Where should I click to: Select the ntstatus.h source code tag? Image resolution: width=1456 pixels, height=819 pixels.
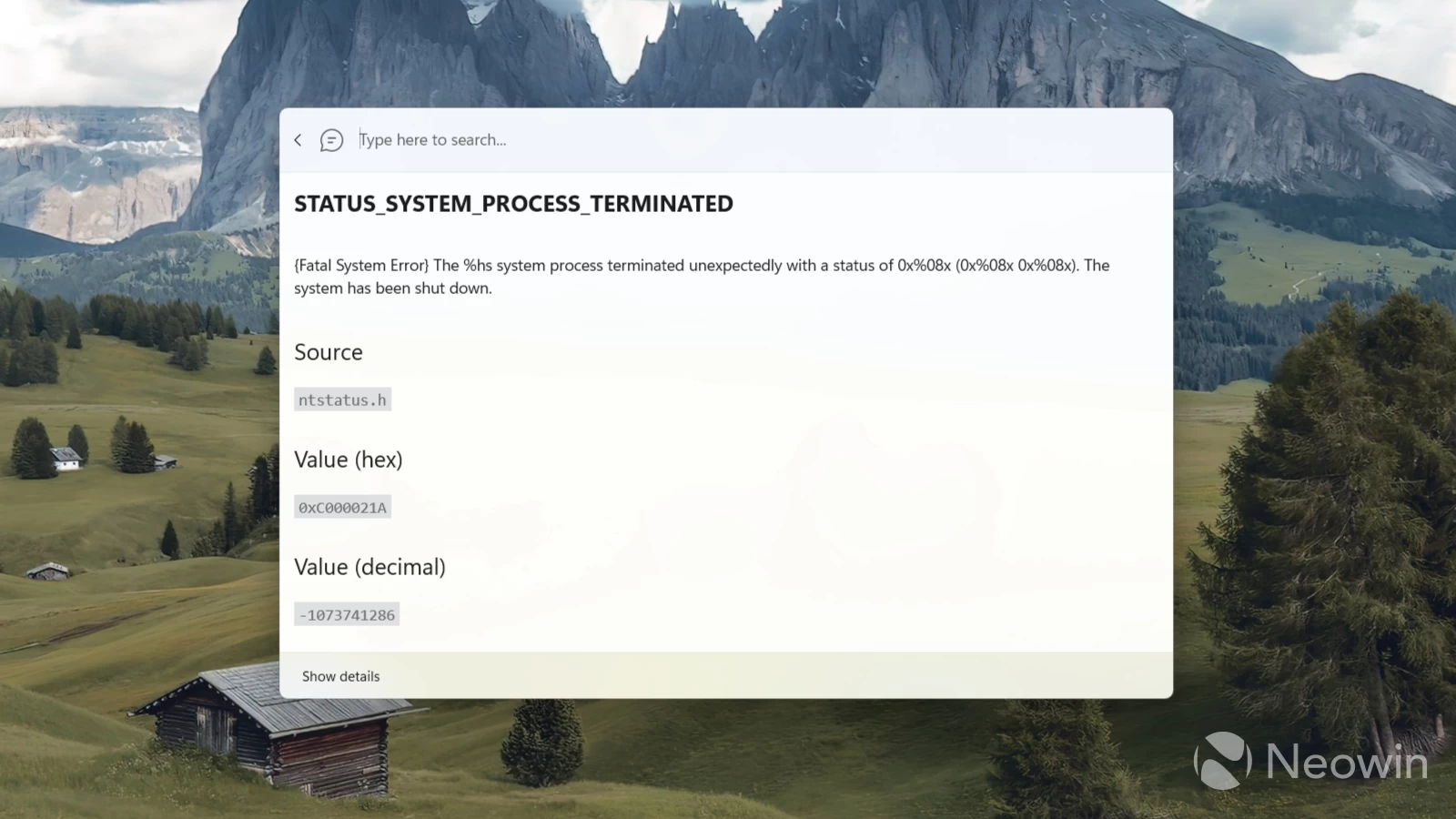[342, 399]
